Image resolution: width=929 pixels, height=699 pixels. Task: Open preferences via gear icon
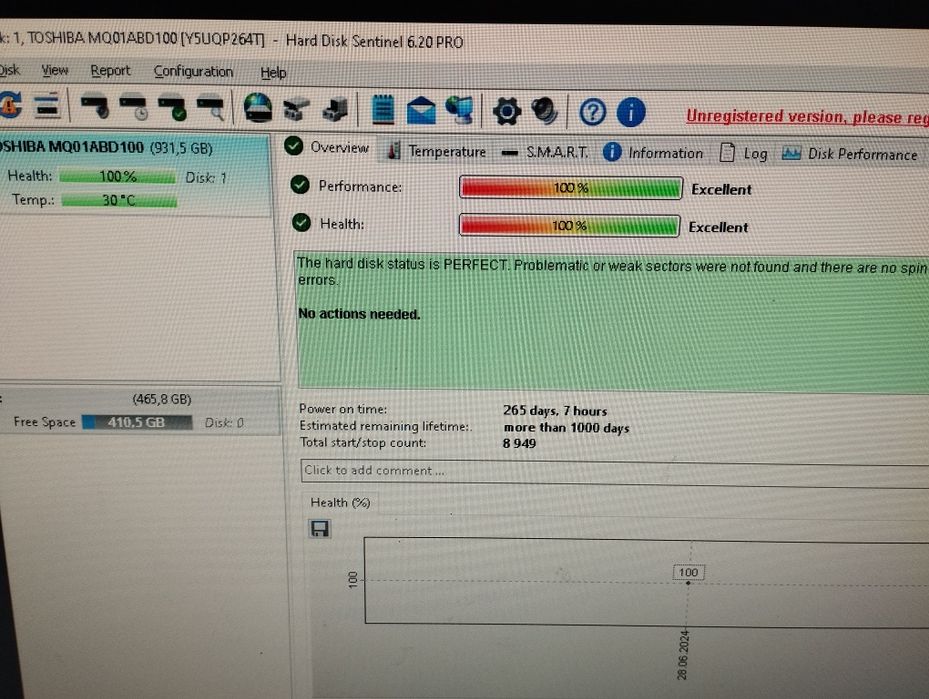point(507,111)
